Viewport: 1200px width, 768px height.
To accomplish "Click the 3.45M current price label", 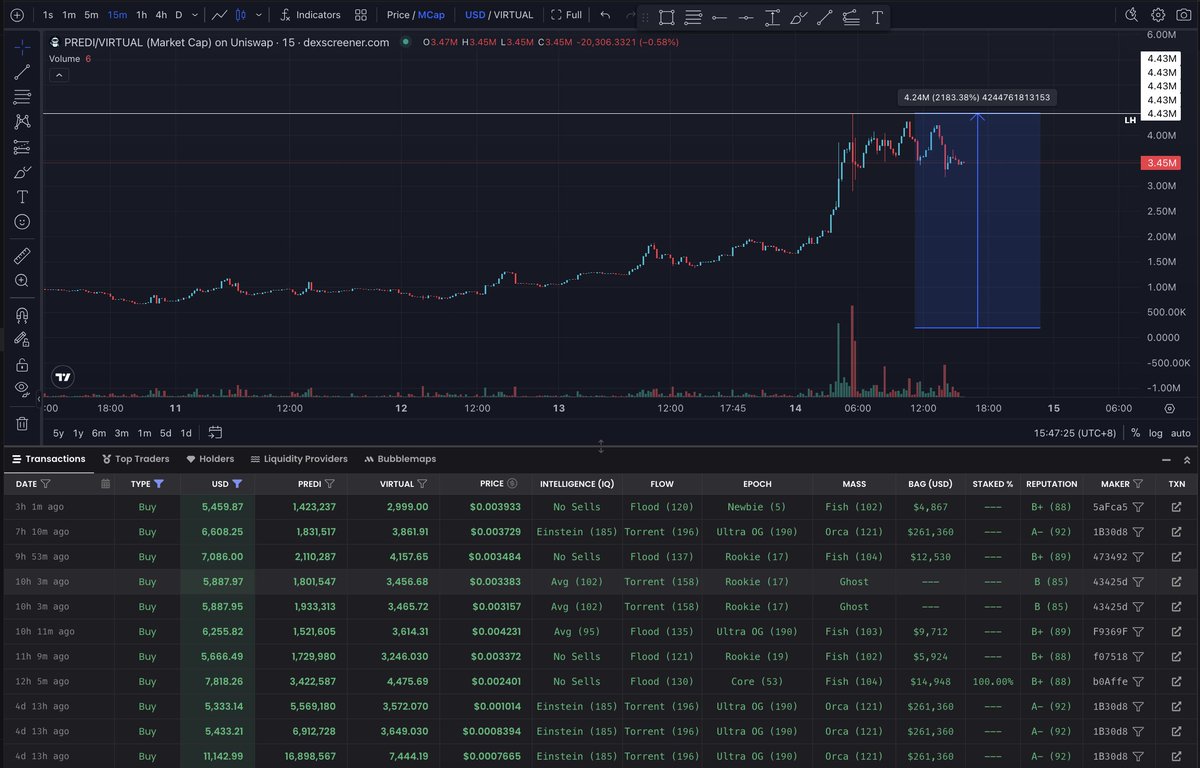I will (1162, 163).
